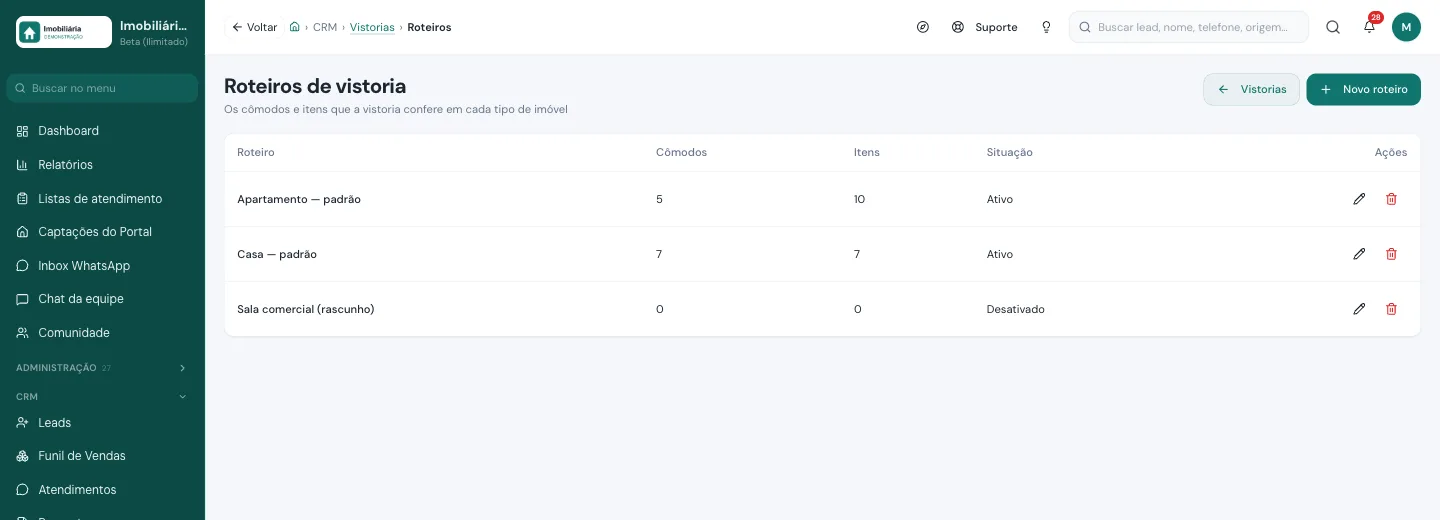Open Suporte help
Image resolution: width=1440 pixels, height=520 pixels.
[985, 27]
